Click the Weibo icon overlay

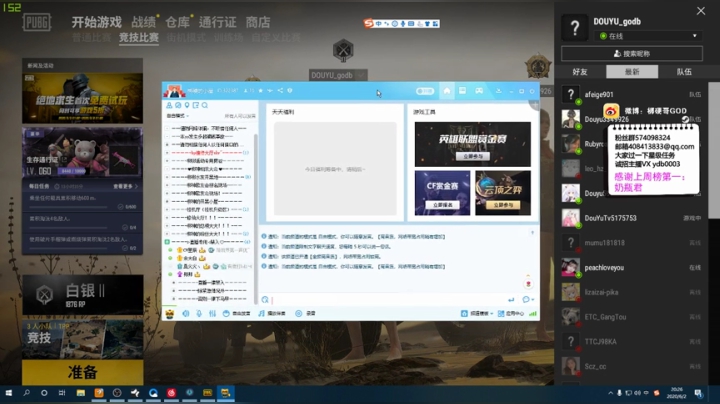[611, 111]
